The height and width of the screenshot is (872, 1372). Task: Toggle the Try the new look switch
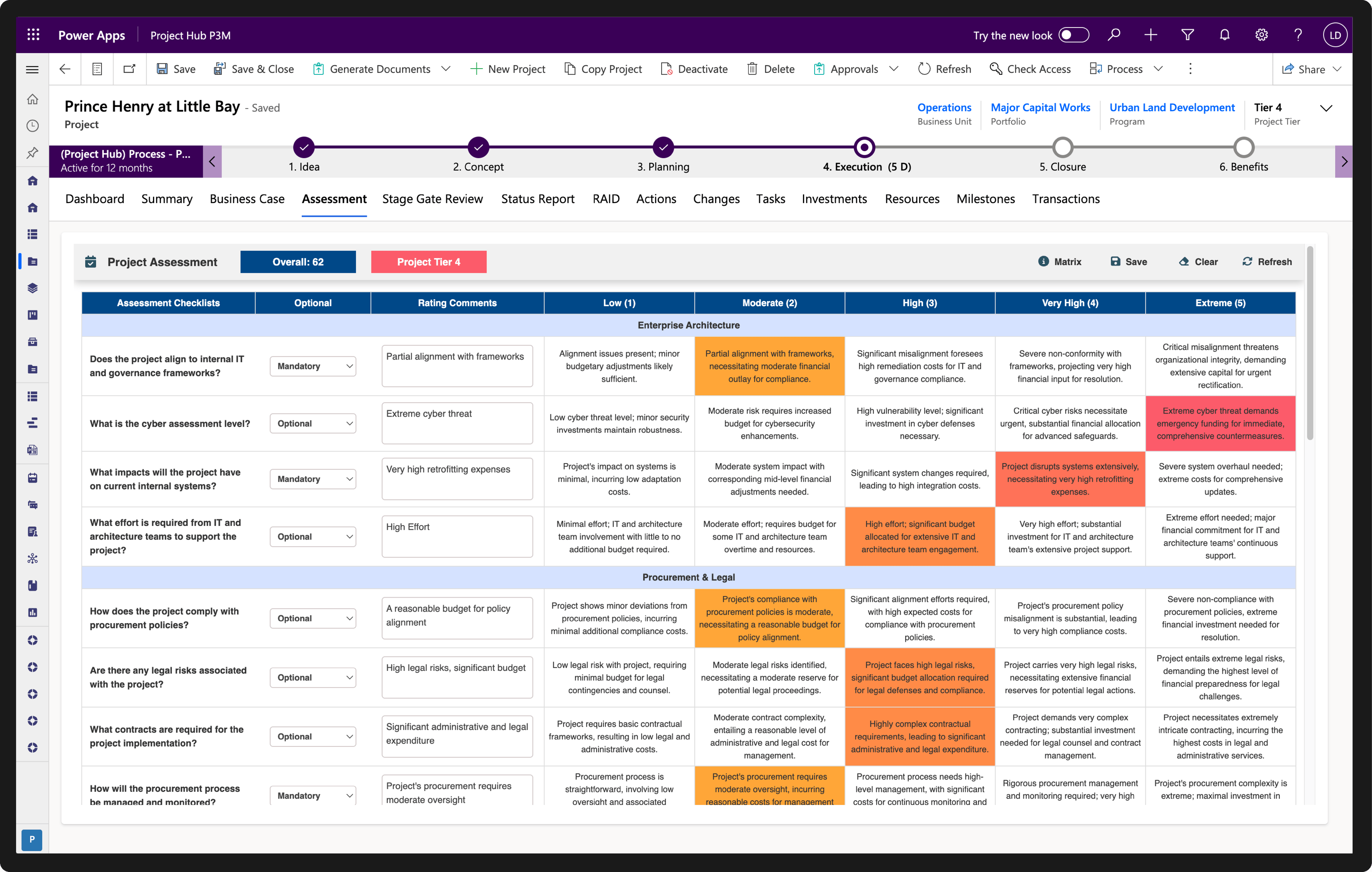click(1073, 35)
